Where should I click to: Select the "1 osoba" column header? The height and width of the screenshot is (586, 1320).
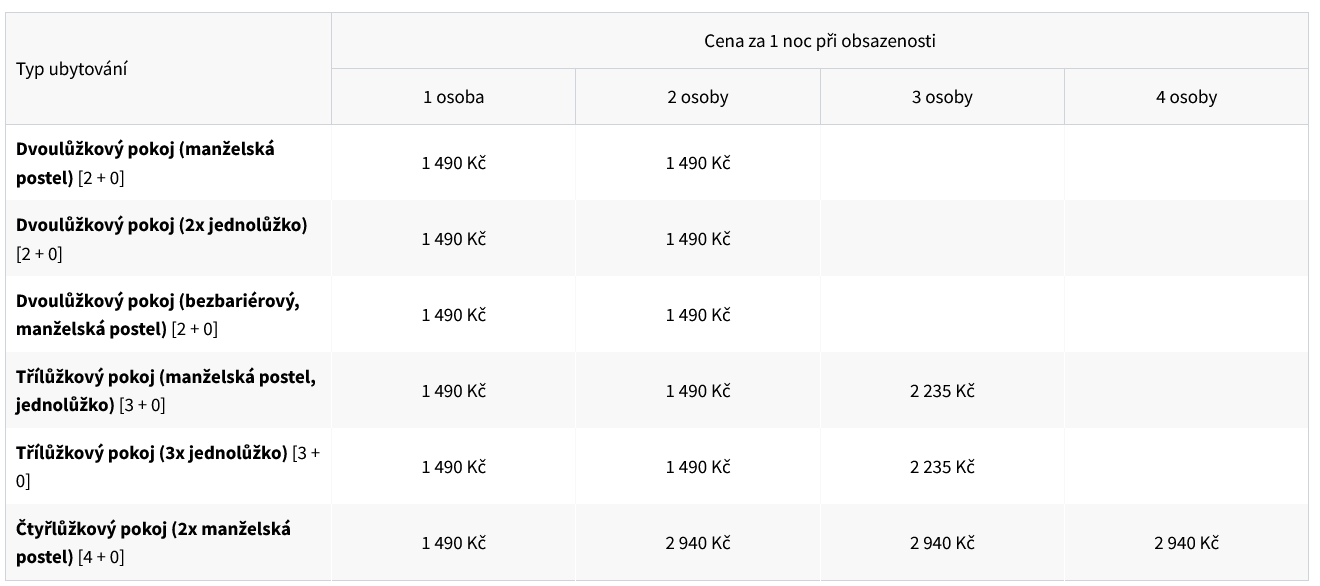pyautogui.click(x=453, y=97)
